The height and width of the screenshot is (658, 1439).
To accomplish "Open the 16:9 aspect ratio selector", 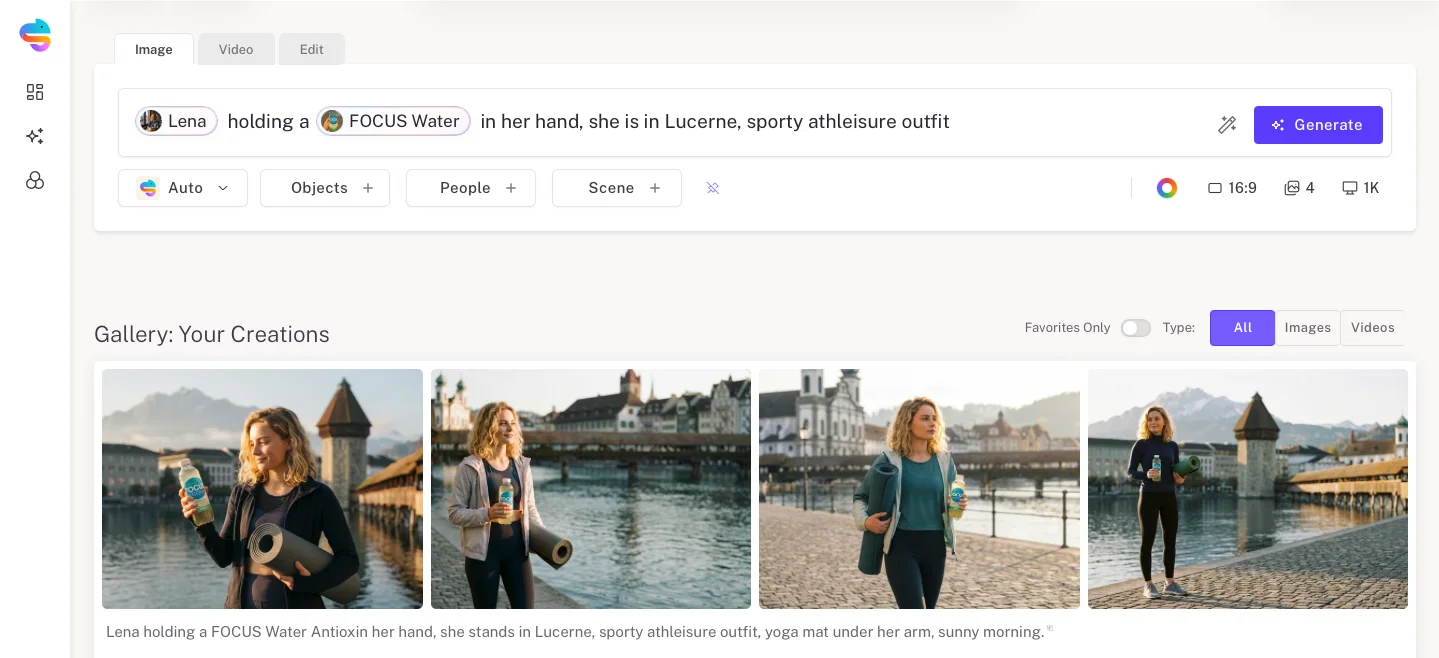I will pyautogui.click(x=1232, y=188).
